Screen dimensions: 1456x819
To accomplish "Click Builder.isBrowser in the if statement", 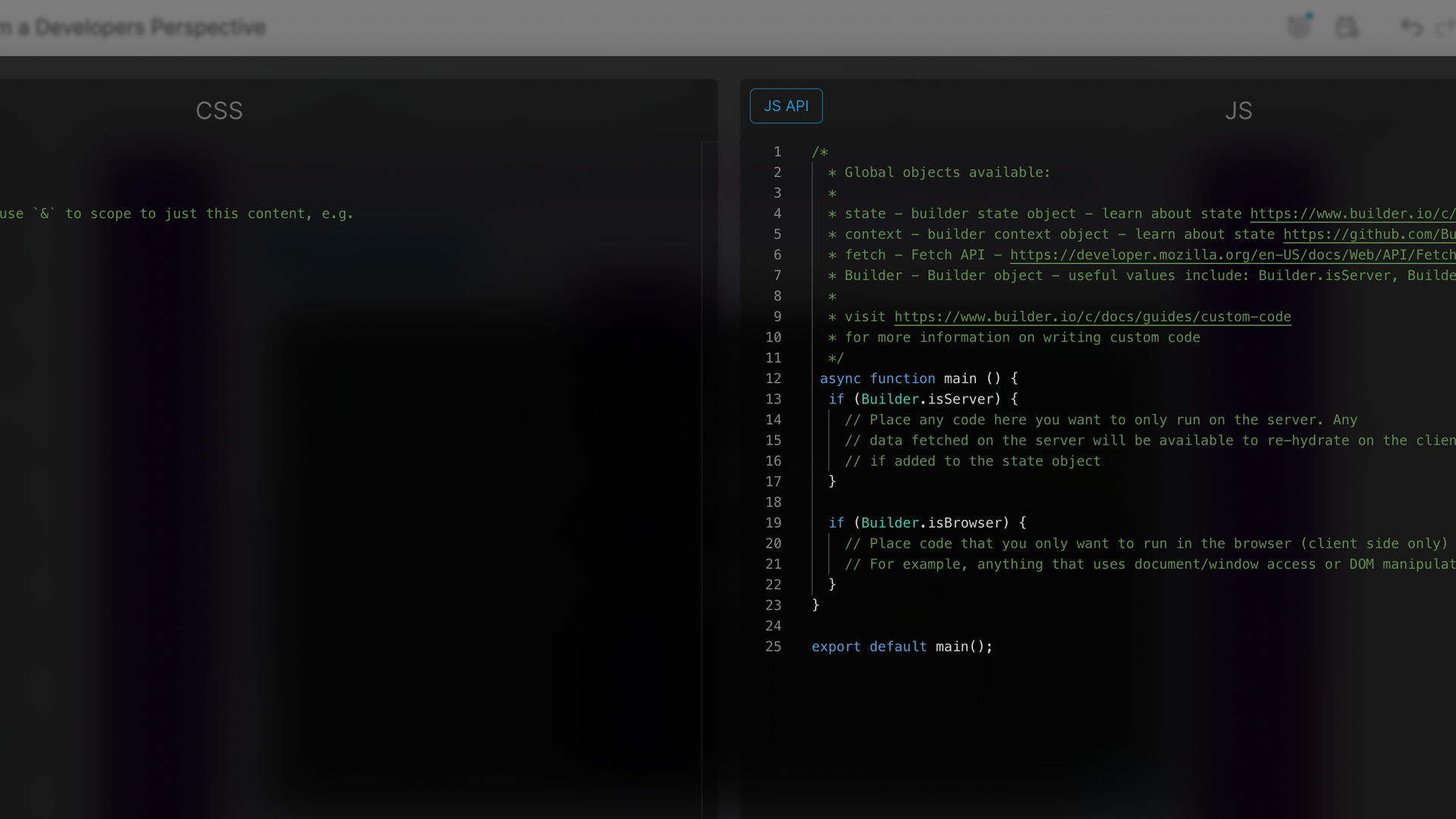I will (931, 523).
